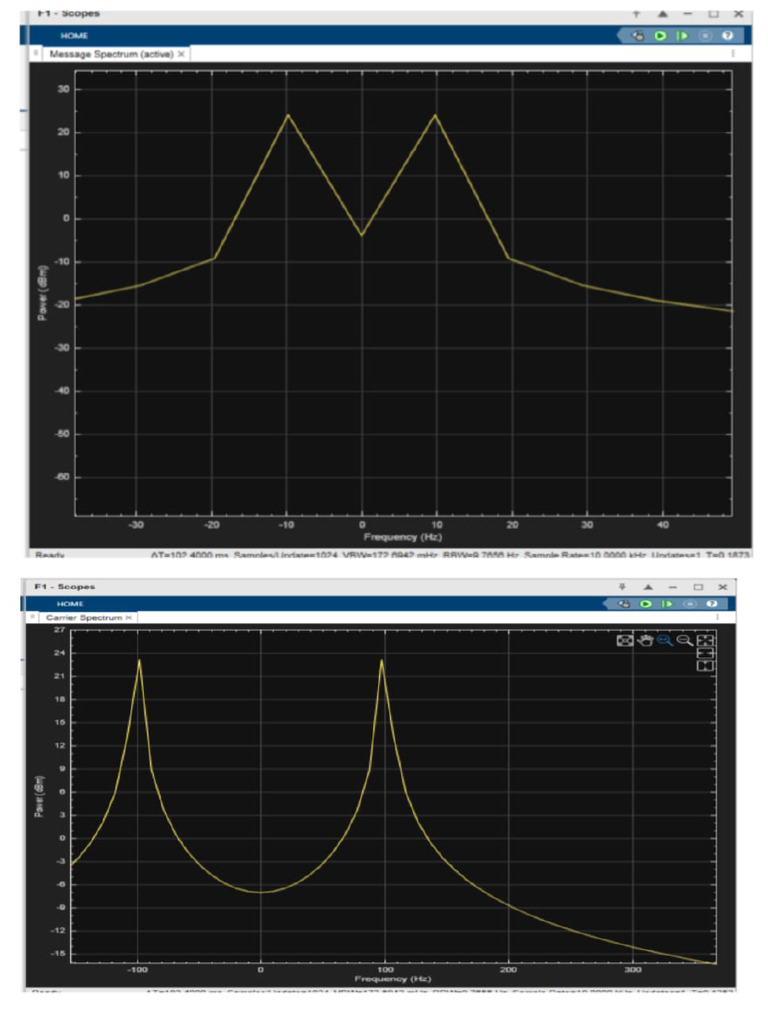Click Step Forward in the Carrier Spectrum scope
Image resolution: width=768 pixels, height=1024 pixels.
[x=667, y=603]
